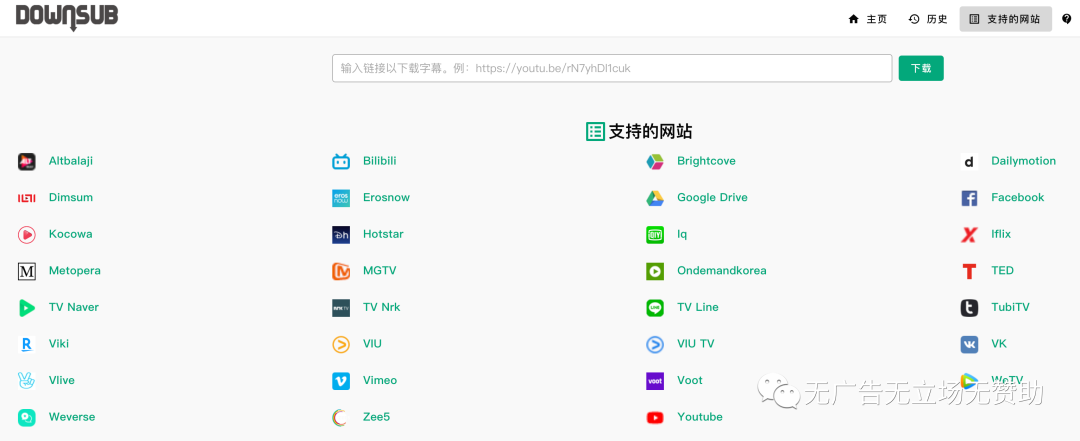
Task: Open the Weverse text link
Action: pyautogui.click(x=72, y=417)
